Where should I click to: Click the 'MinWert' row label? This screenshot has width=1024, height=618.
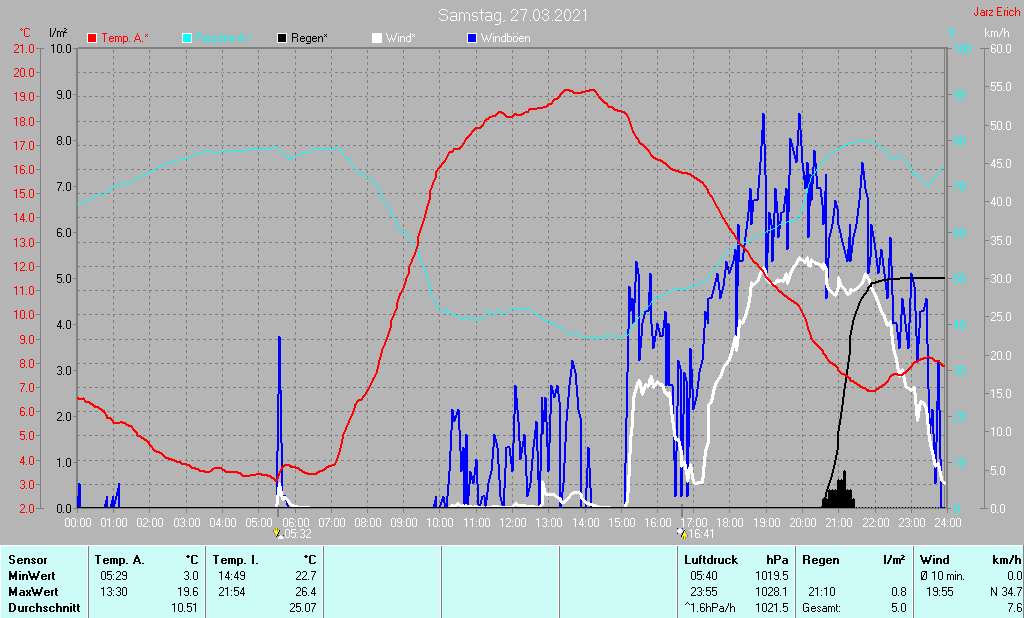[31, 576]
